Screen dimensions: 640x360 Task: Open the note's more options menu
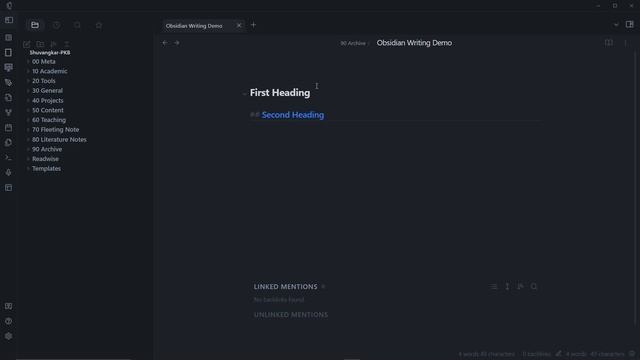pos(626,43)
